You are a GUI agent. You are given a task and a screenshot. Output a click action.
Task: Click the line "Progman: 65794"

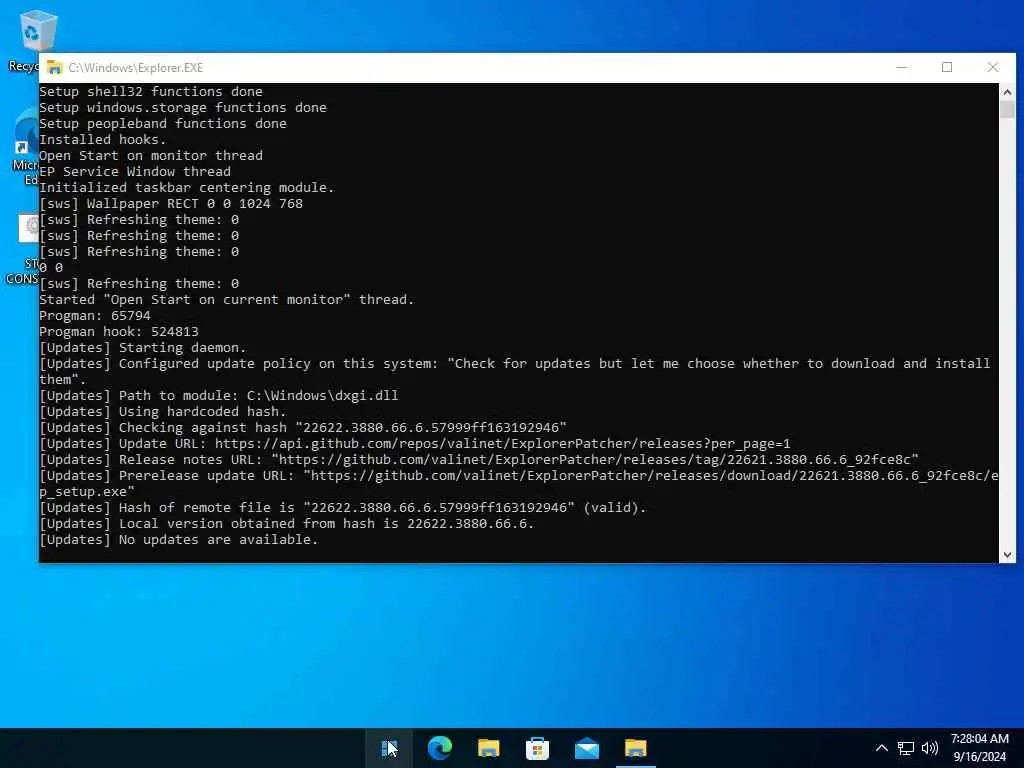click(95, 315)
